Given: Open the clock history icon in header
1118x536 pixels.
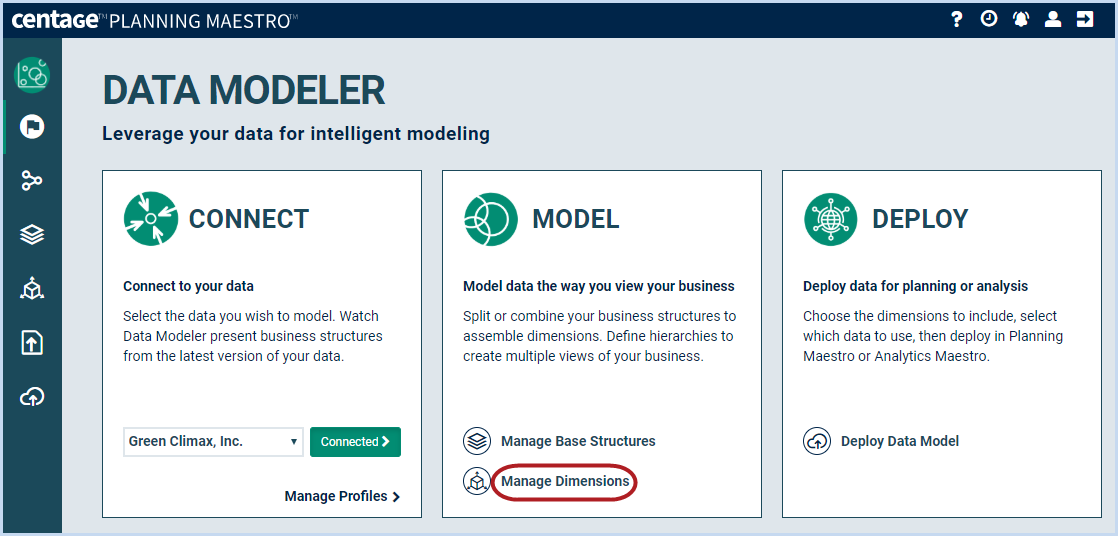Looking at the screenshot, I should tap(989, 19).
